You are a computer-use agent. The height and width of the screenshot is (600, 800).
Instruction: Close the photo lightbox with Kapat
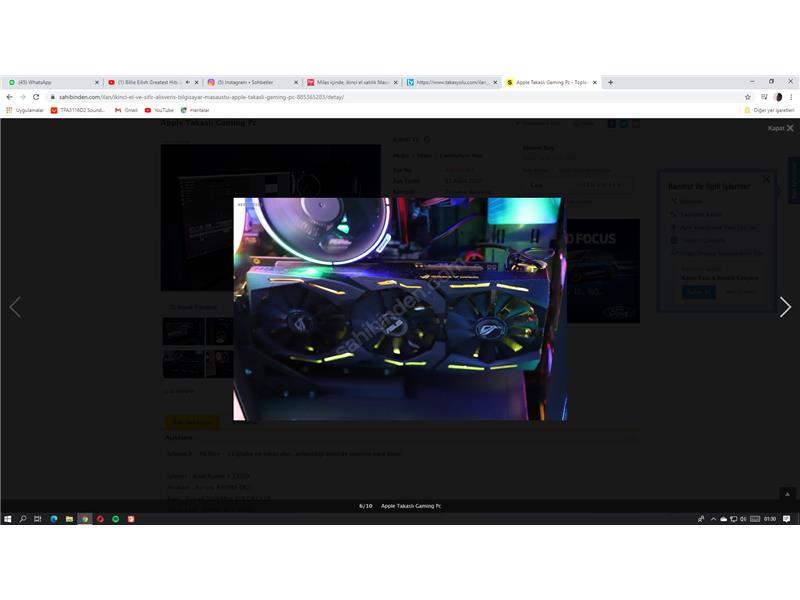[781, 128]
